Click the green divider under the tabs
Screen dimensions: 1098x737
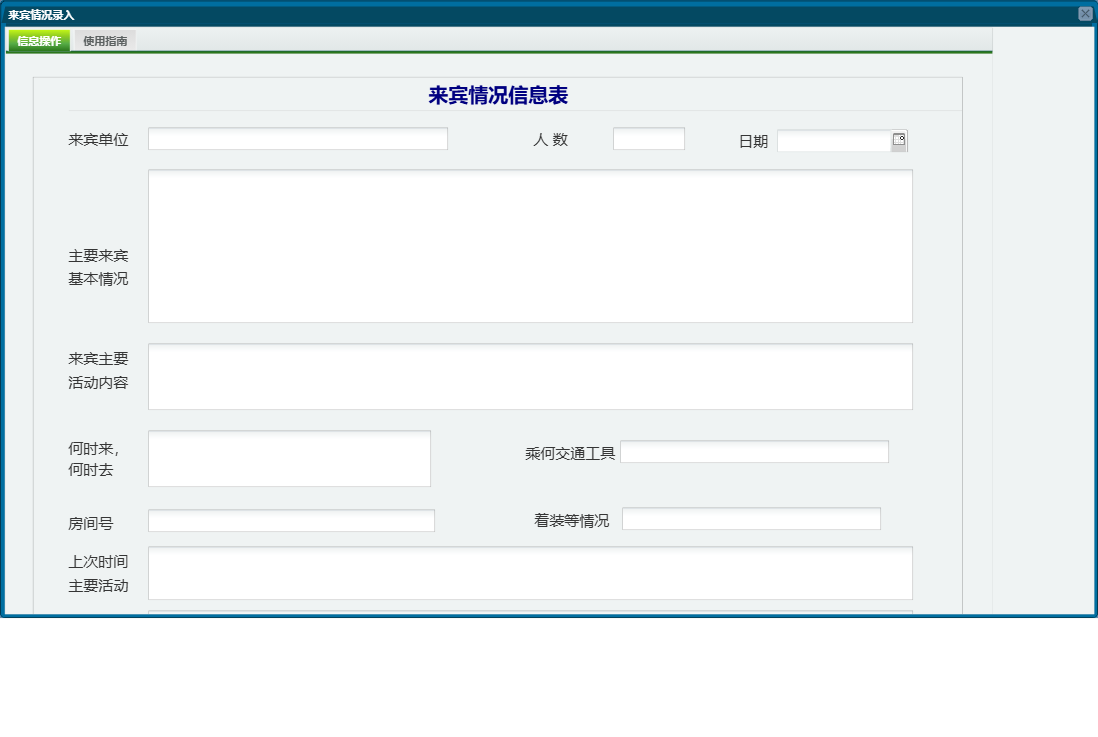pyautogui.click(x=500, y=52)
